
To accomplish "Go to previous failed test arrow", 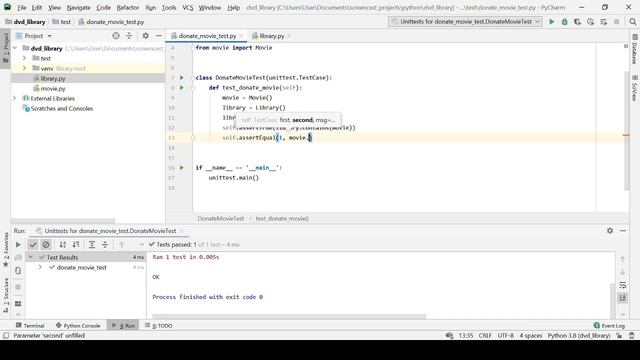I will coord(121,244).
